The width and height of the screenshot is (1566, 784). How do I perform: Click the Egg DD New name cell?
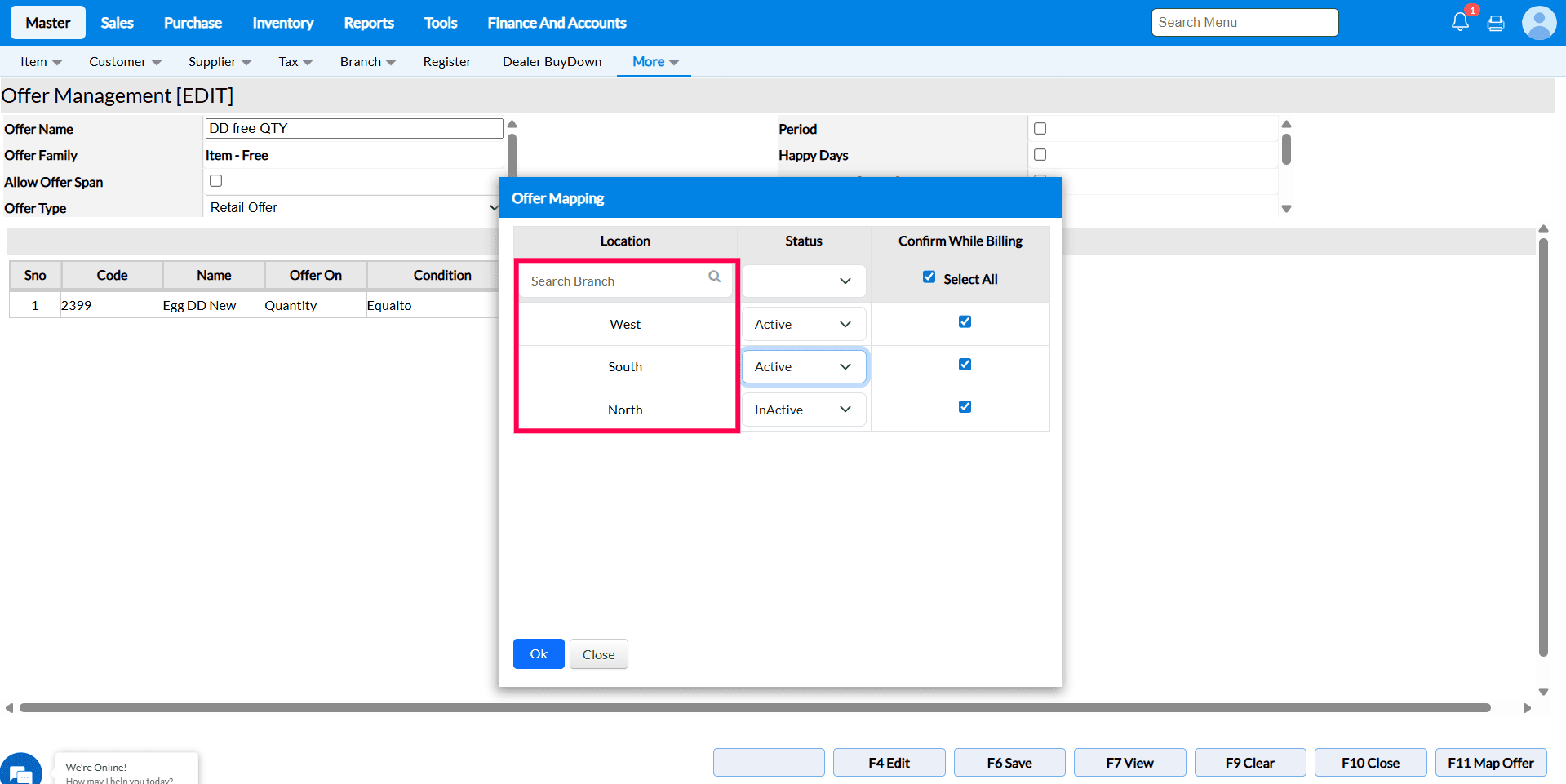[214, 305]
